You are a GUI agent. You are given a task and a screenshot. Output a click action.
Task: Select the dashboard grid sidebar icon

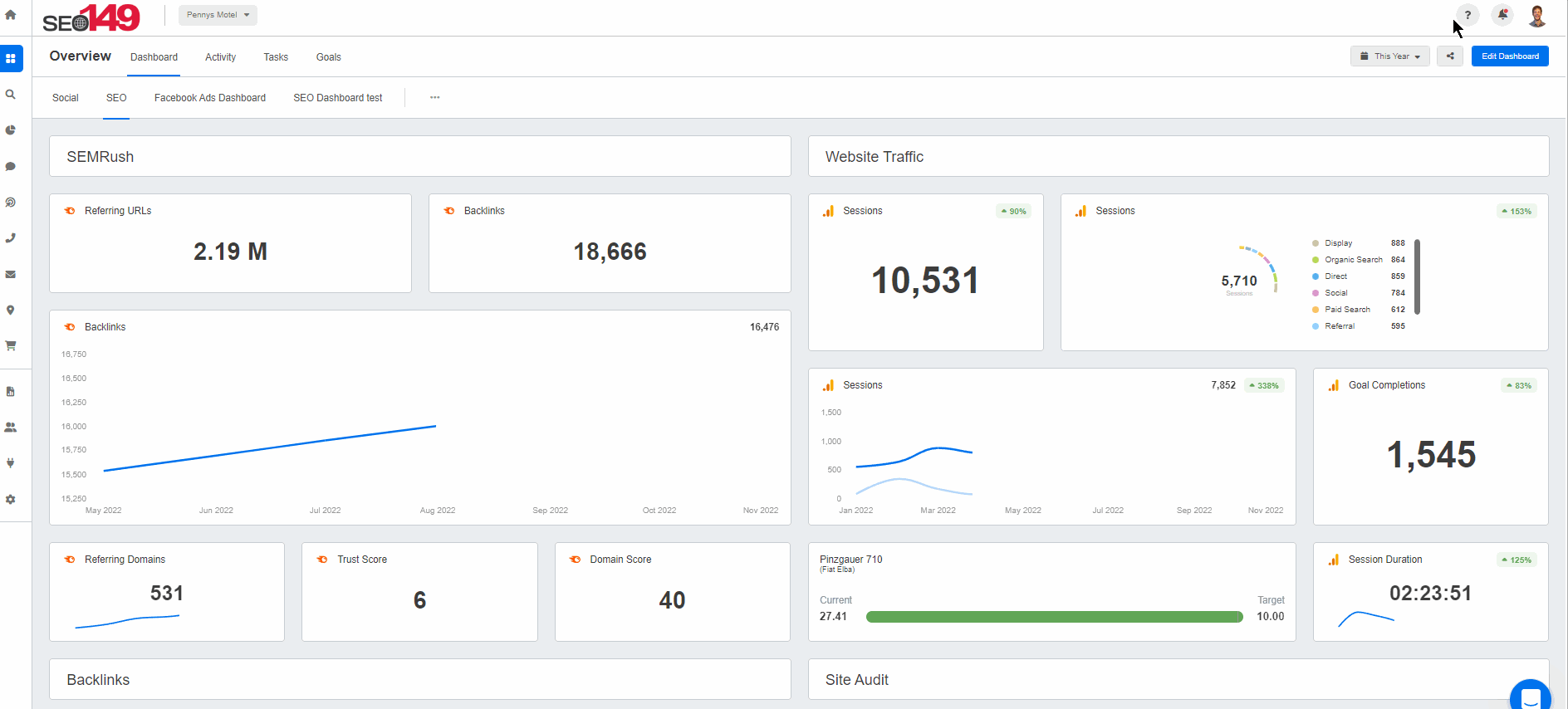(x=11, y=59)
